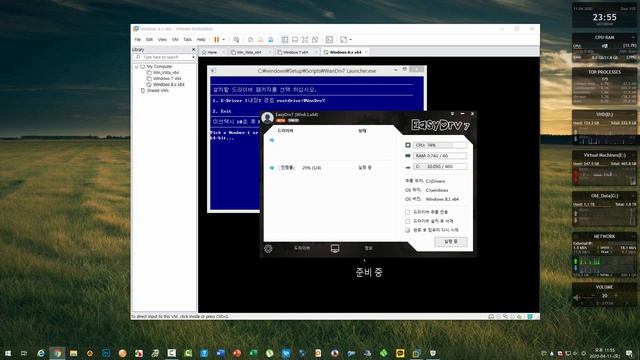The height and width of the screenshot is (360, 640).
Task: Collapse the My Computer tree node
Action: (137, 67)
